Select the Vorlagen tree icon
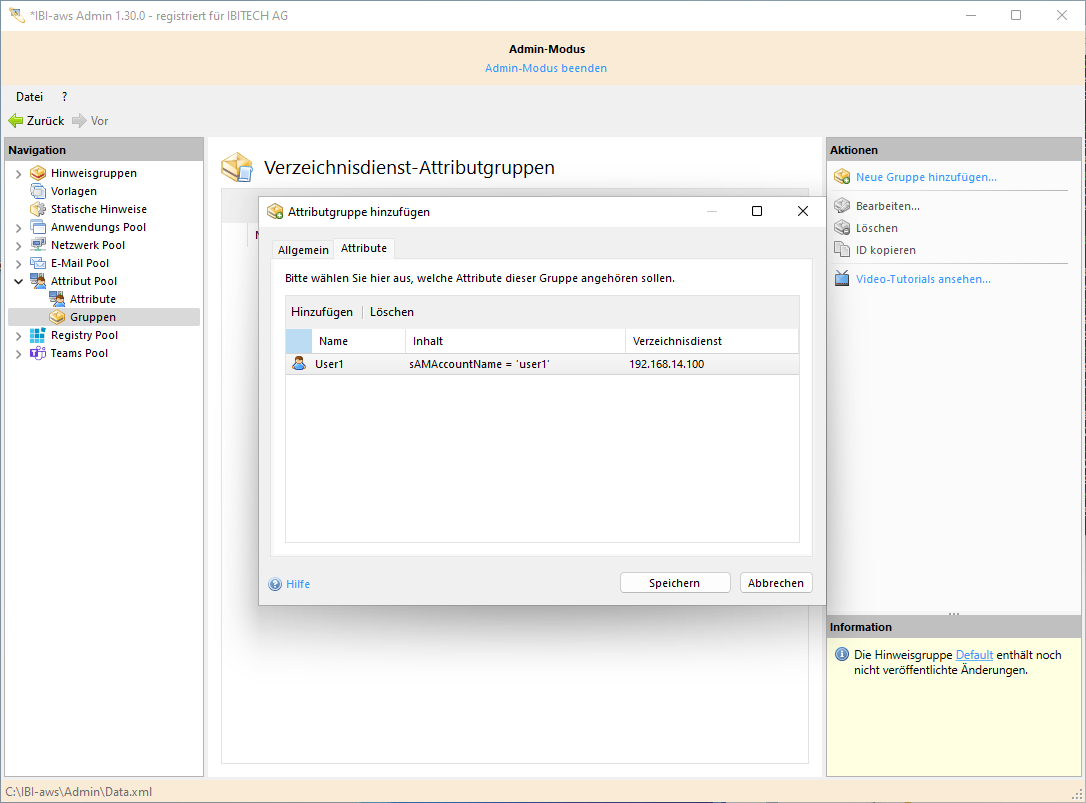The width and height of the screenshot is (1086, 803). tap(38, 191)
